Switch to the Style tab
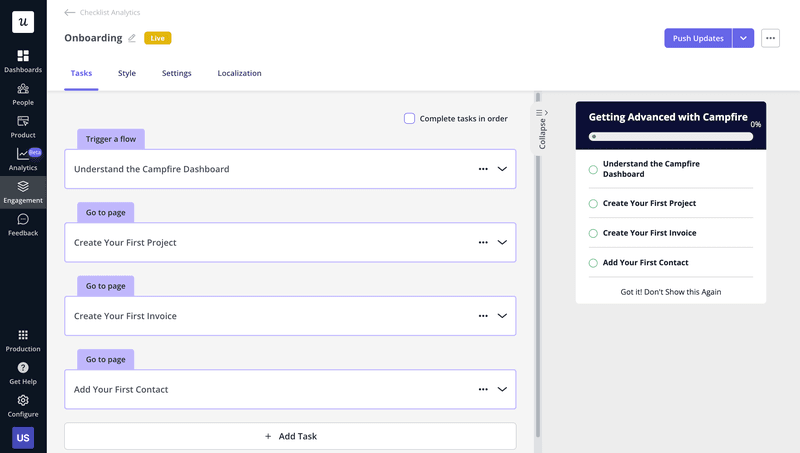 [127, 73]
